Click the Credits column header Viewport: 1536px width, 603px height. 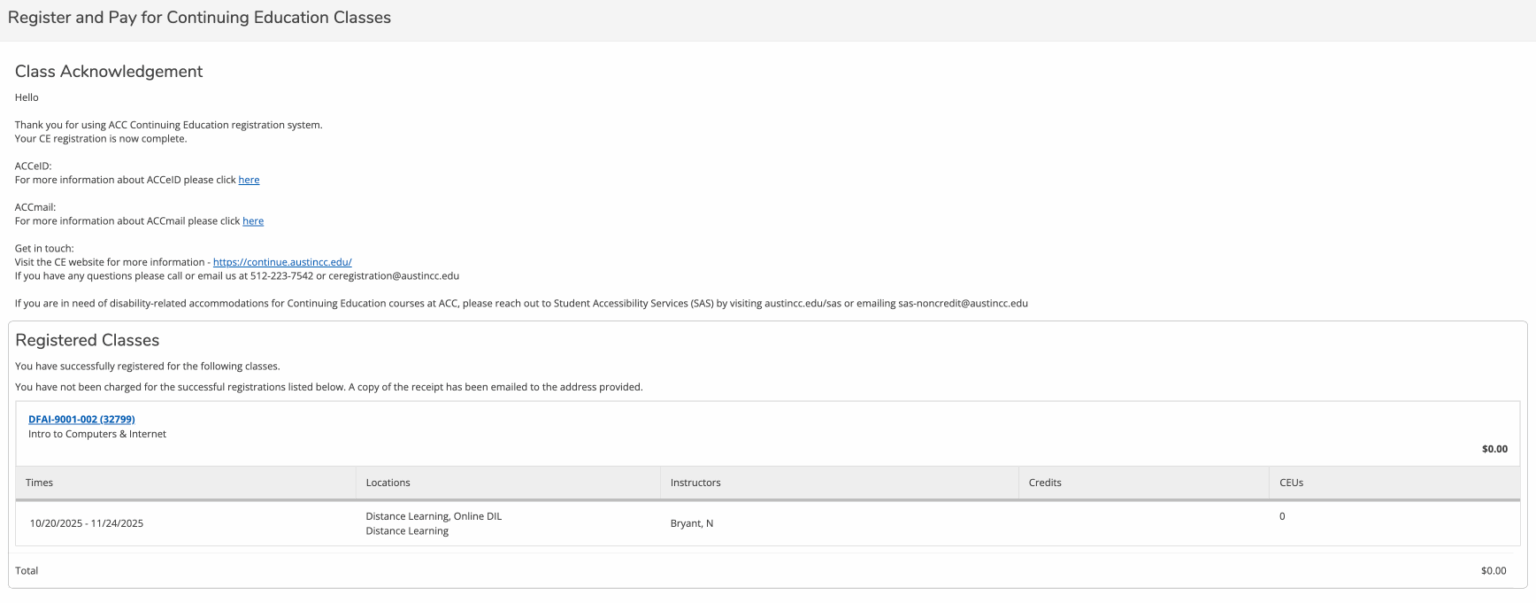1045,483
